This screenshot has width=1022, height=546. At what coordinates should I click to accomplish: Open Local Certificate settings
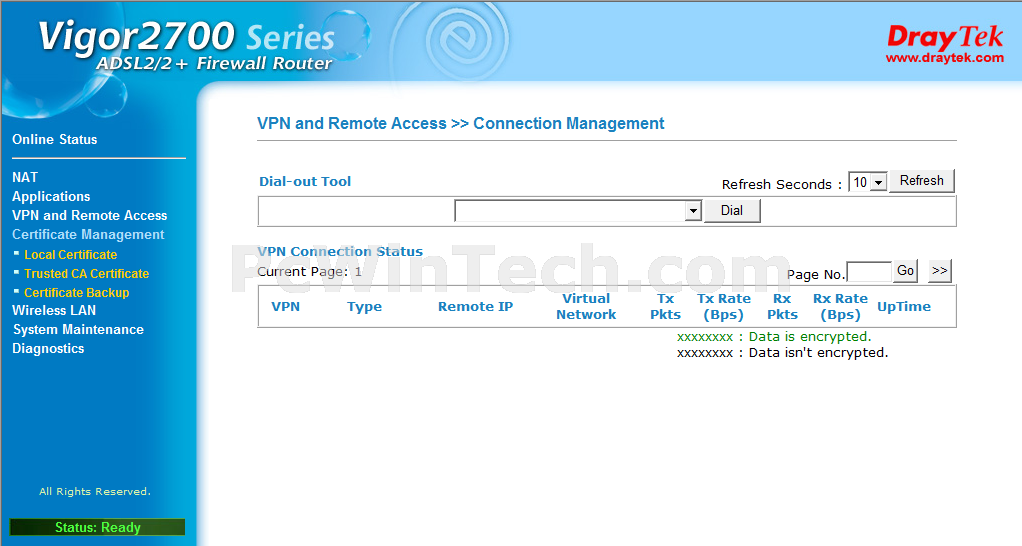coord(70,255)
